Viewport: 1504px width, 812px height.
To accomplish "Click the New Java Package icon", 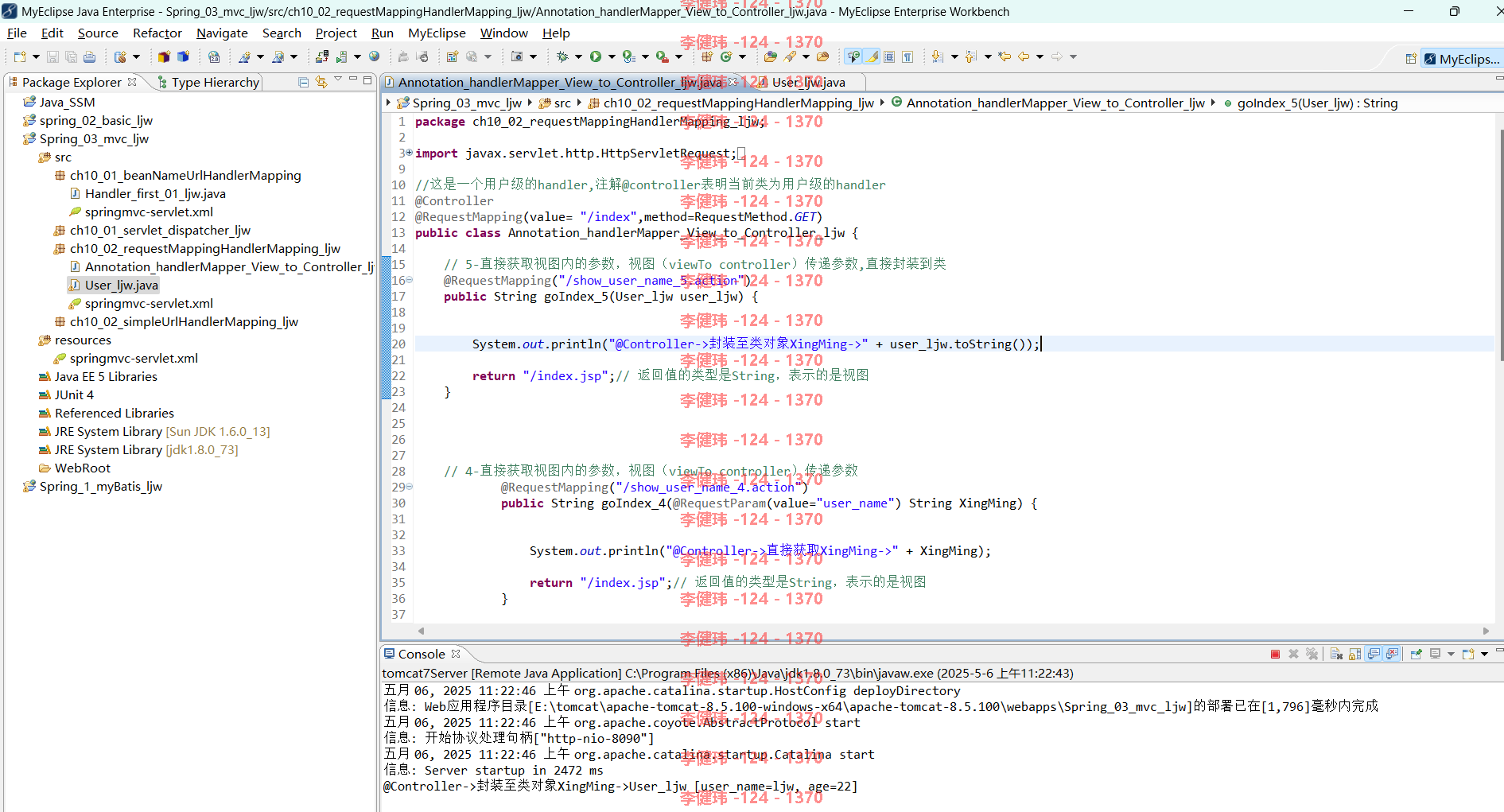I will 707,56.
